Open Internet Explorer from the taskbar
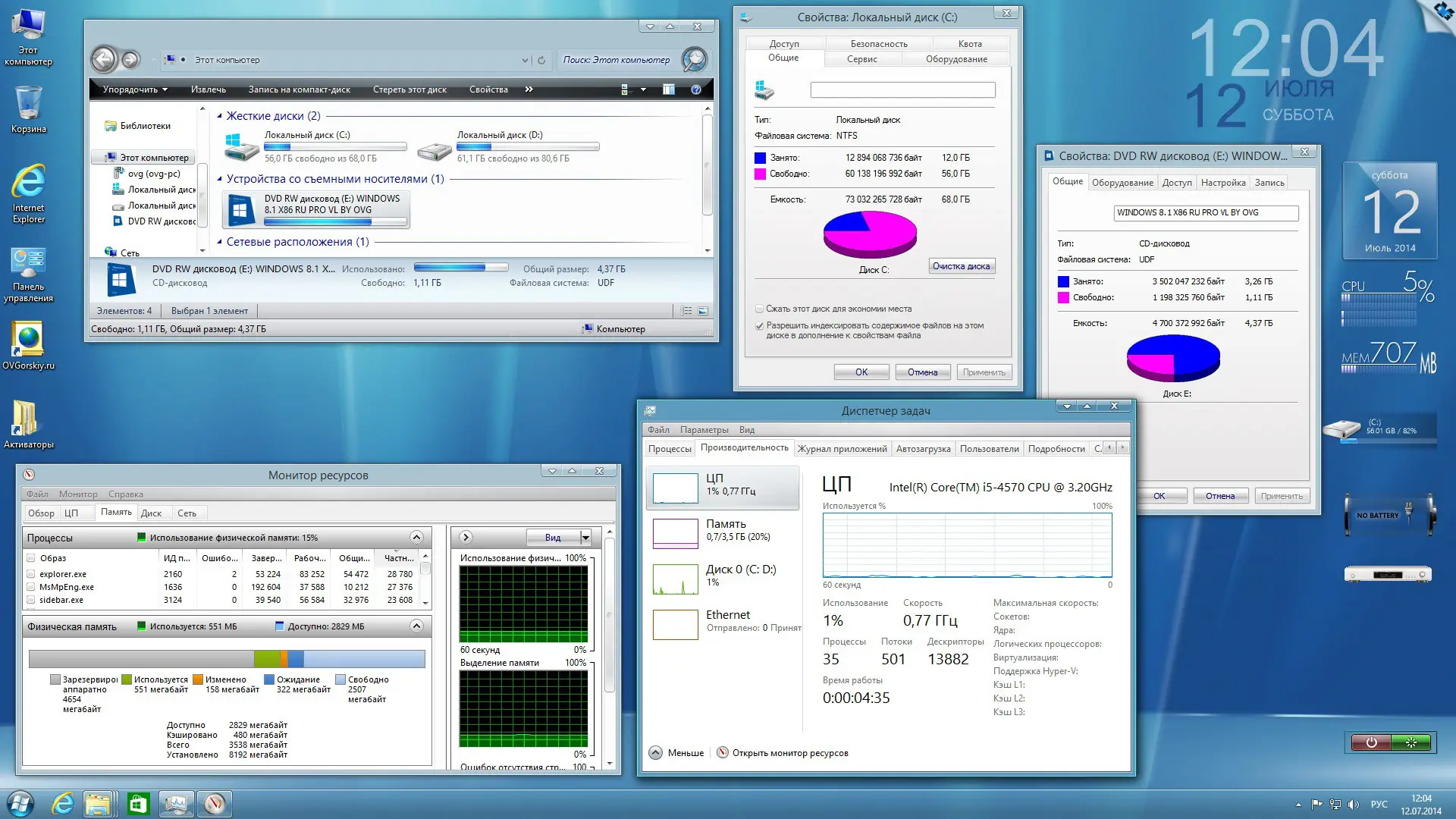Image resolution: width=1456 pixels, height=819 pixels. 62,804
